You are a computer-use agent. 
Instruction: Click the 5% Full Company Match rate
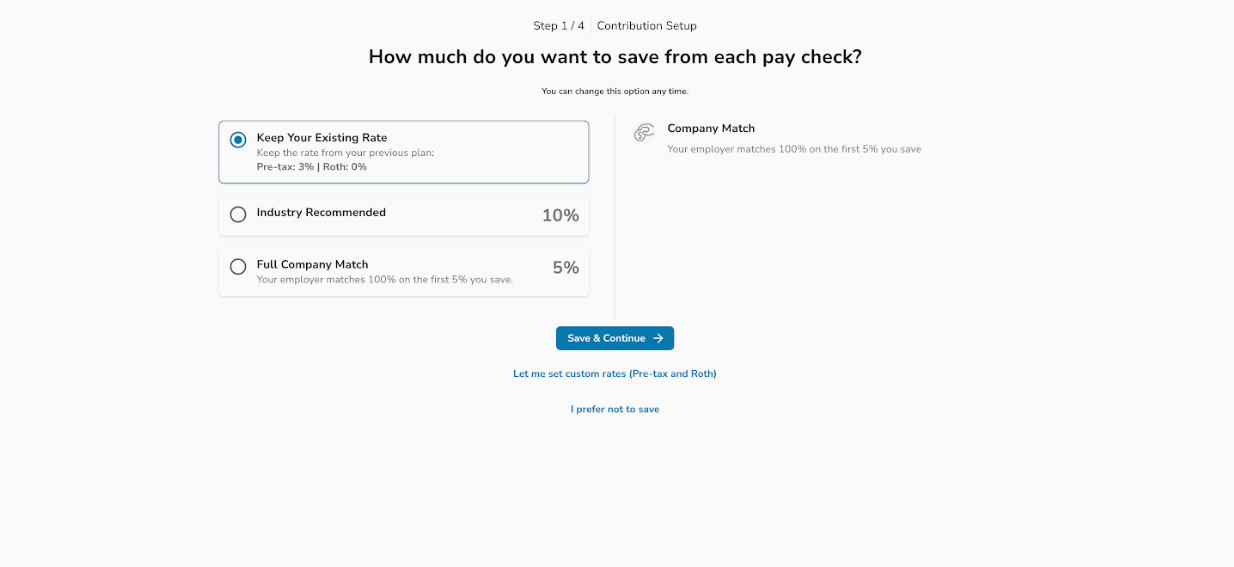click(566, 268)
